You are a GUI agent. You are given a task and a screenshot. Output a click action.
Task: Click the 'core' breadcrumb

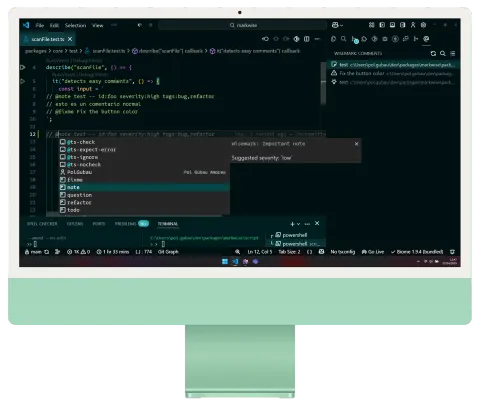[58, 51]
